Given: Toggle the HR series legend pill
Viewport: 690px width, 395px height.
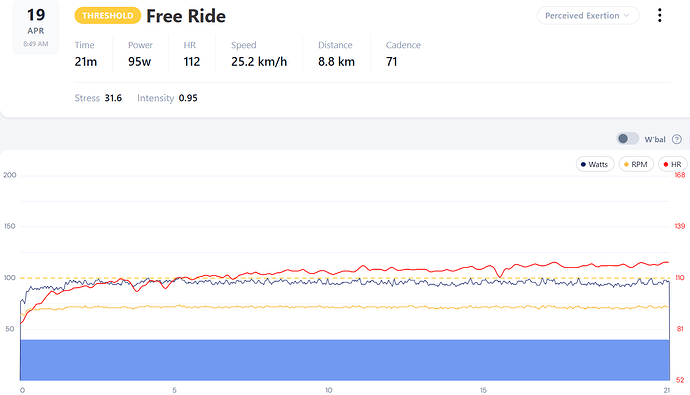Looking at the screenshot, I should click(x=672, y=165).
